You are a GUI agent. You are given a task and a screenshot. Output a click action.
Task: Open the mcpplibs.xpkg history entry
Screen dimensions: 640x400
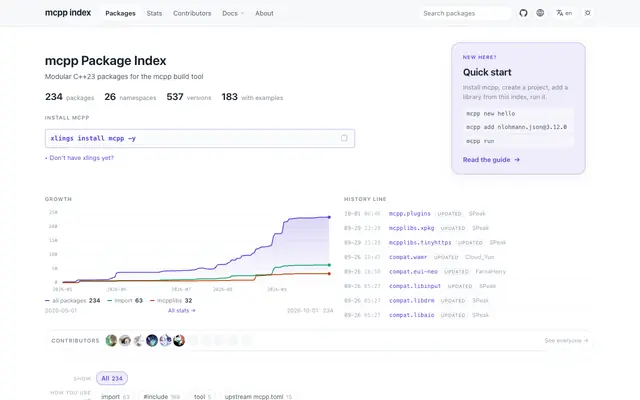(x=411, y=228)
